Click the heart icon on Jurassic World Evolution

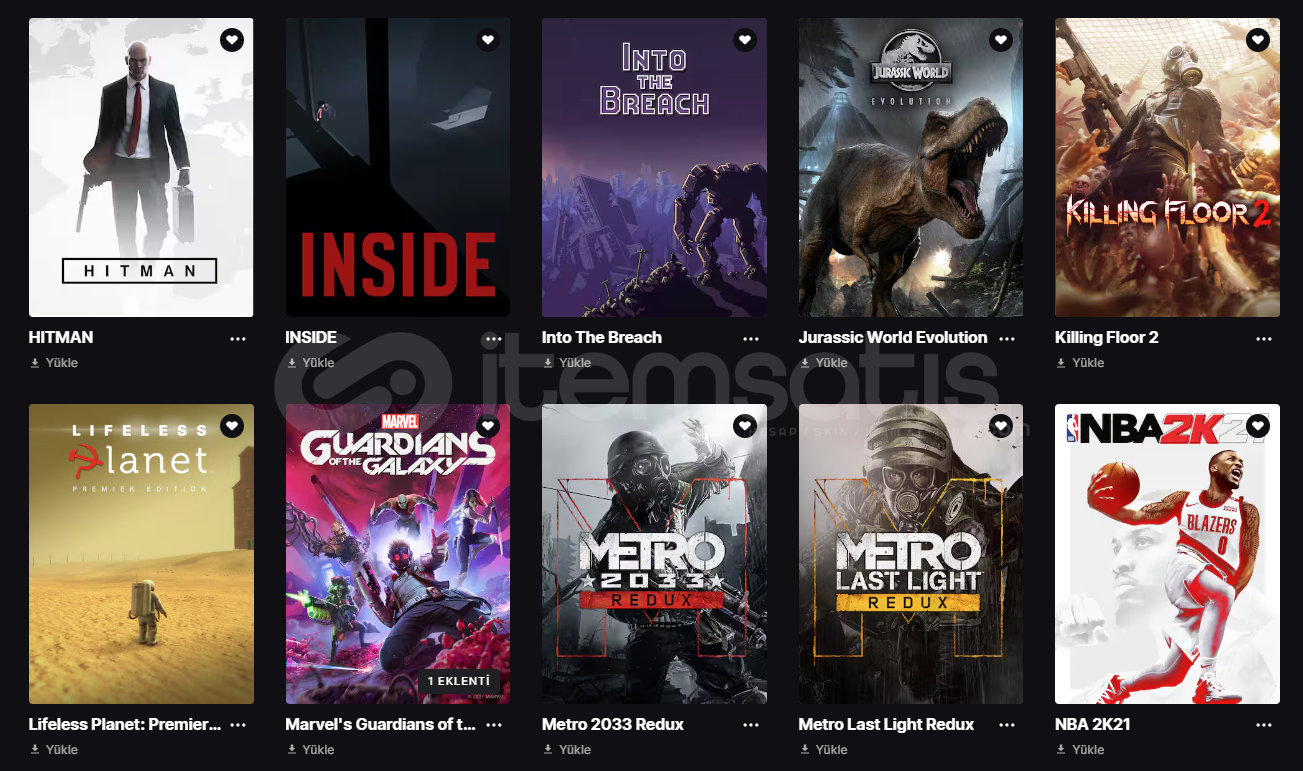click(1001, 40)
